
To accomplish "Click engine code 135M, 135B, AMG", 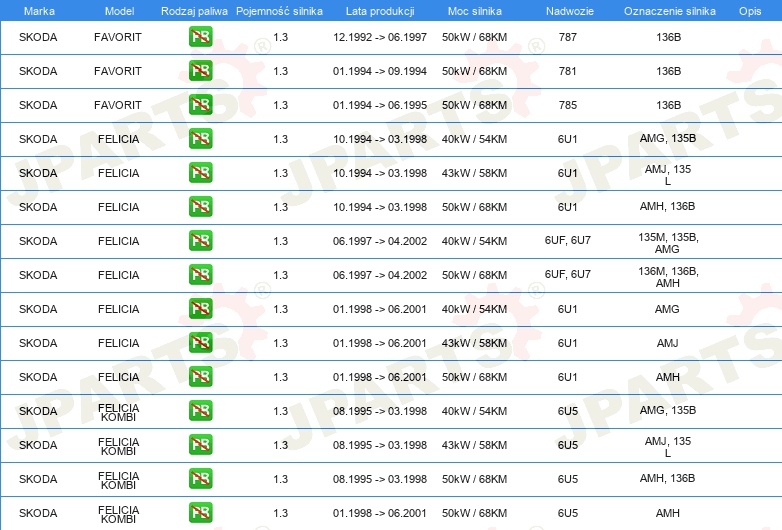I will (668, 243).
